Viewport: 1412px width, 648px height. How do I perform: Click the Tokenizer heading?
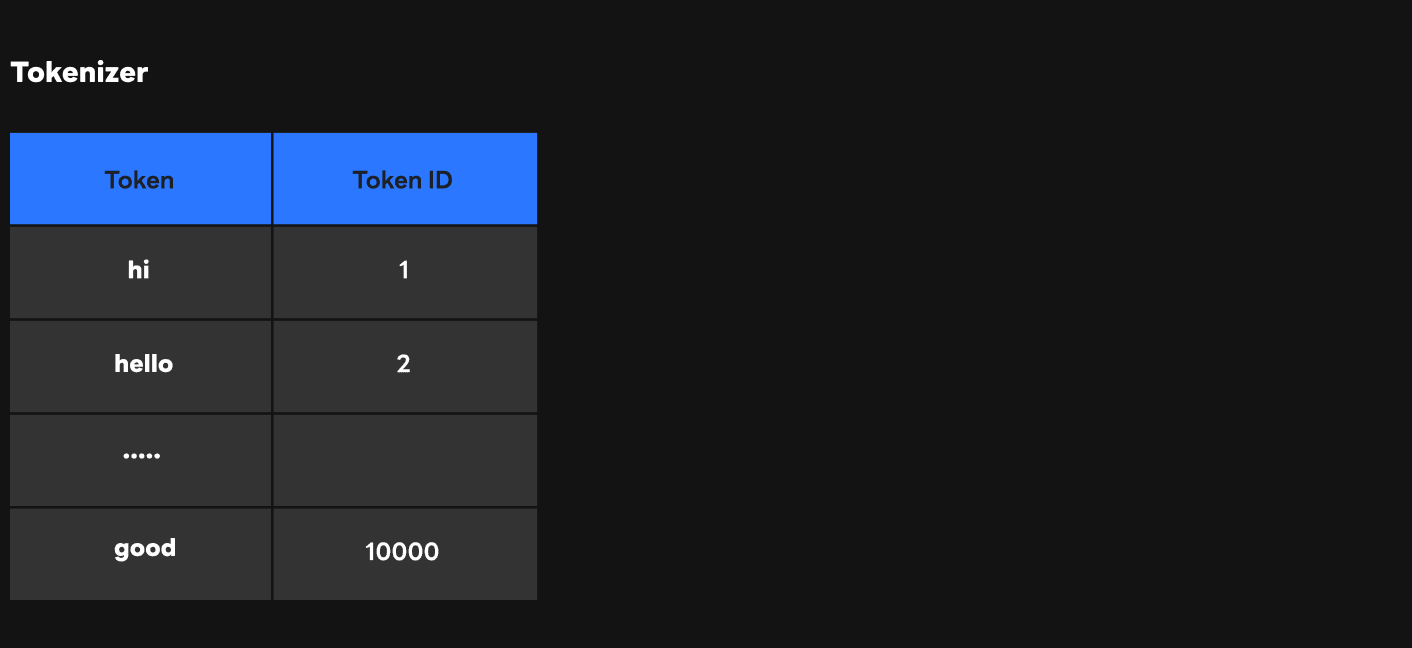79,72
